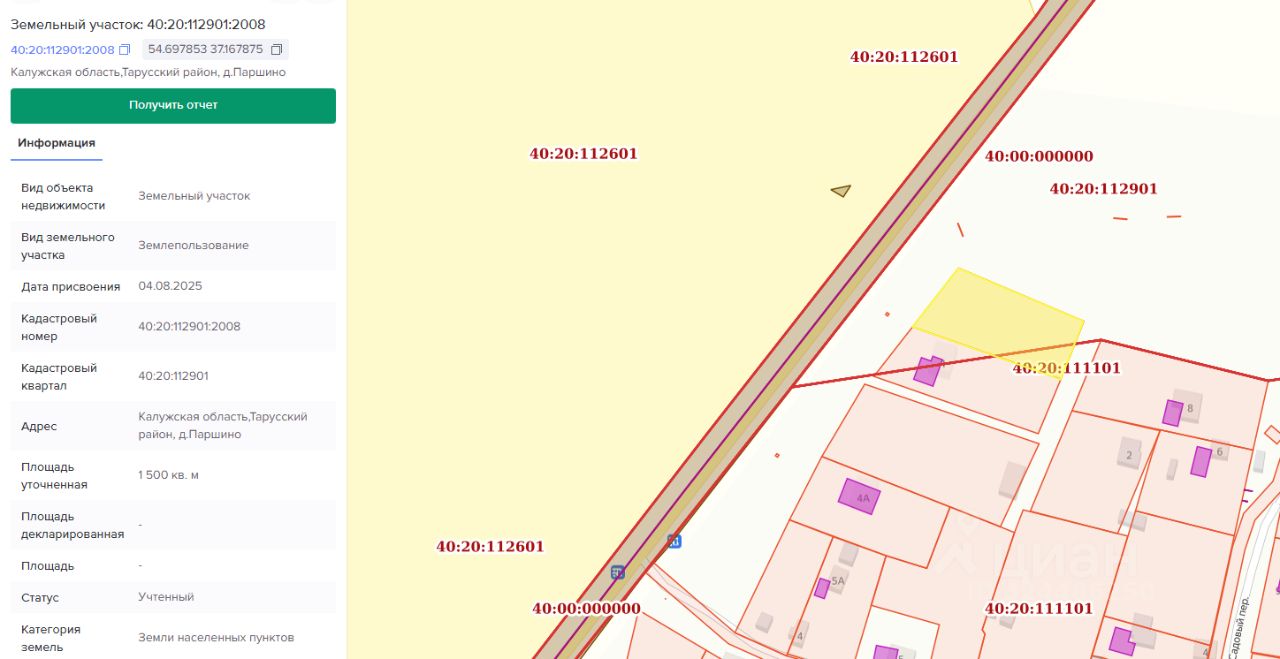
Task: Click the Получить отчет button
Action: pos(173,105)
